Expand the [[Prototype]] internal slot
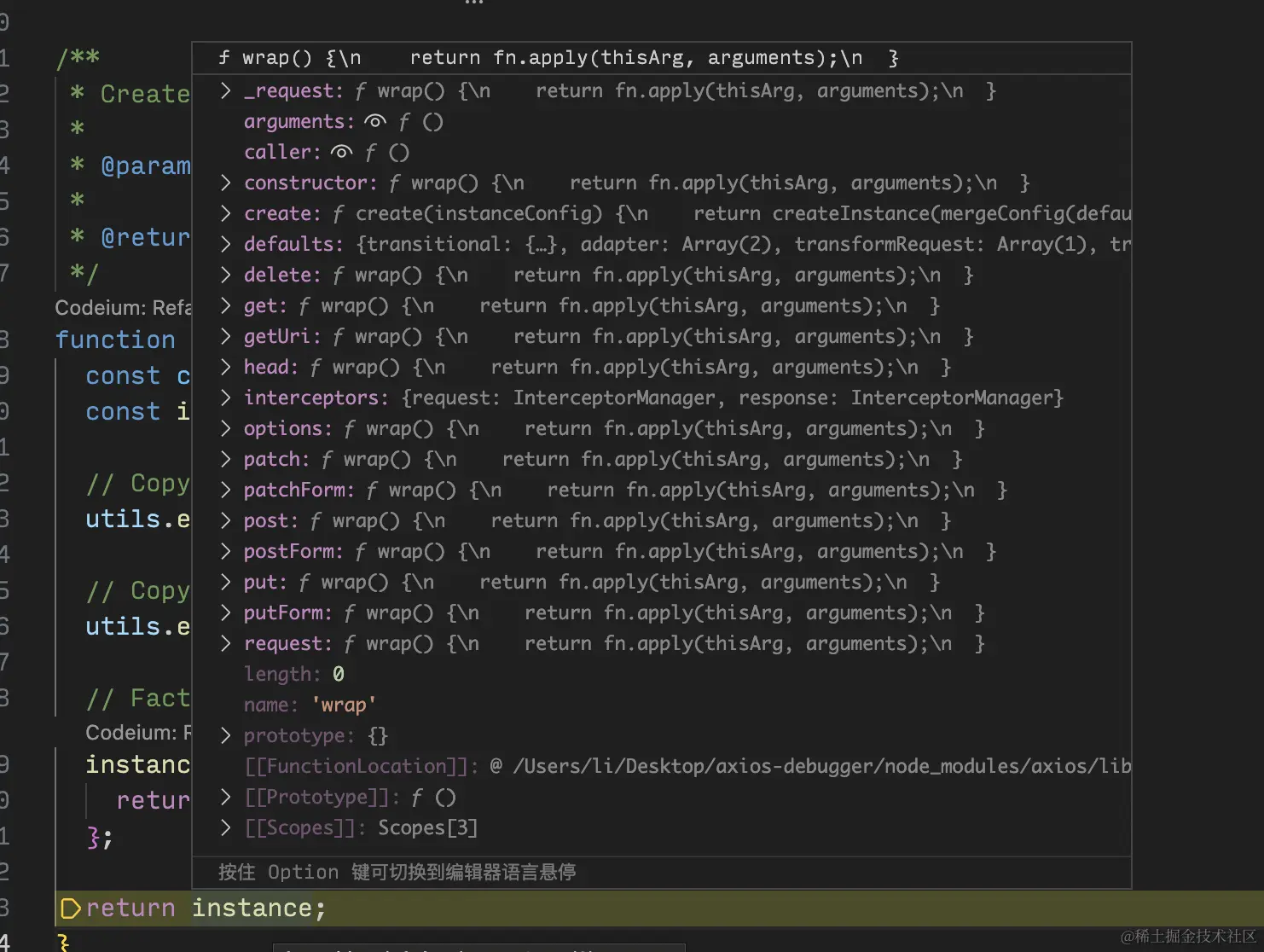Viewport: 1264px width, 952px height. coord(225,798)
